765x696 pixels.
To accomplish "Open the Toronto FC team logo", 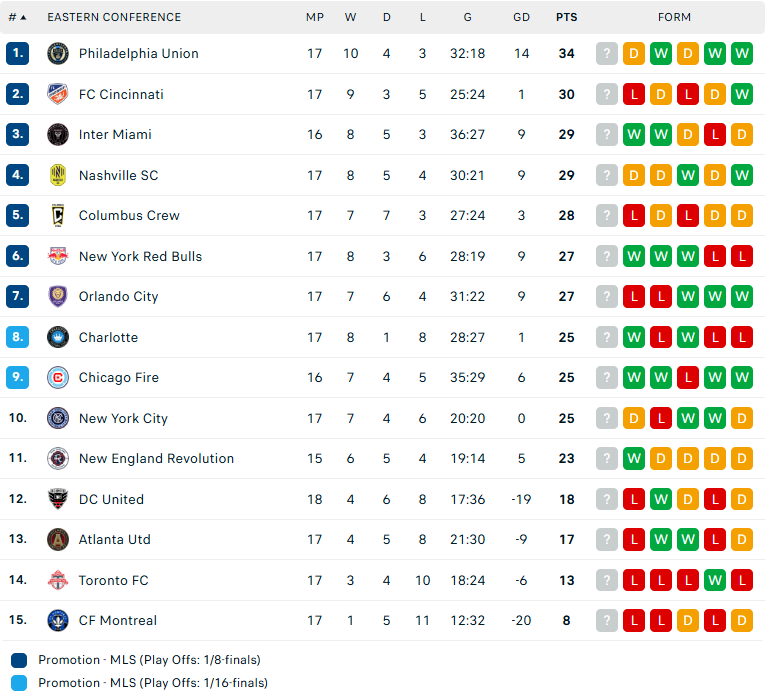I will click(x=58, y=580).
